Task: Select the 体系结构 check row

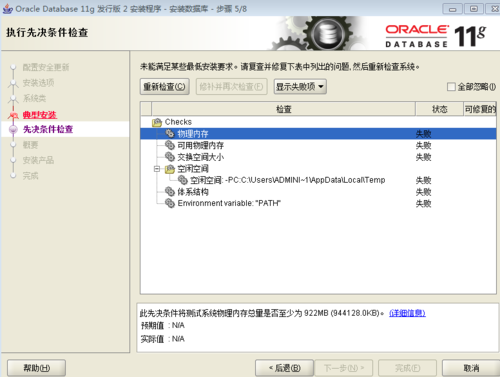Action: (x=318, y=192)
